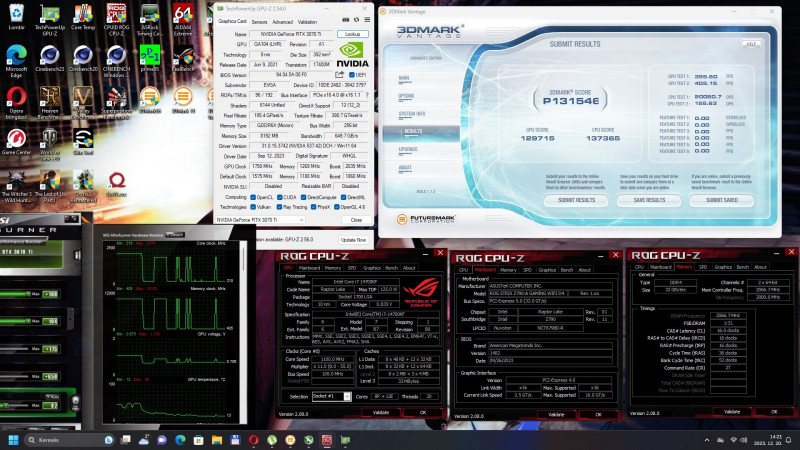This screenshot has width=800, height=450.
Task: Click Afterburner slider with +100 value
Action: (15, 294)
